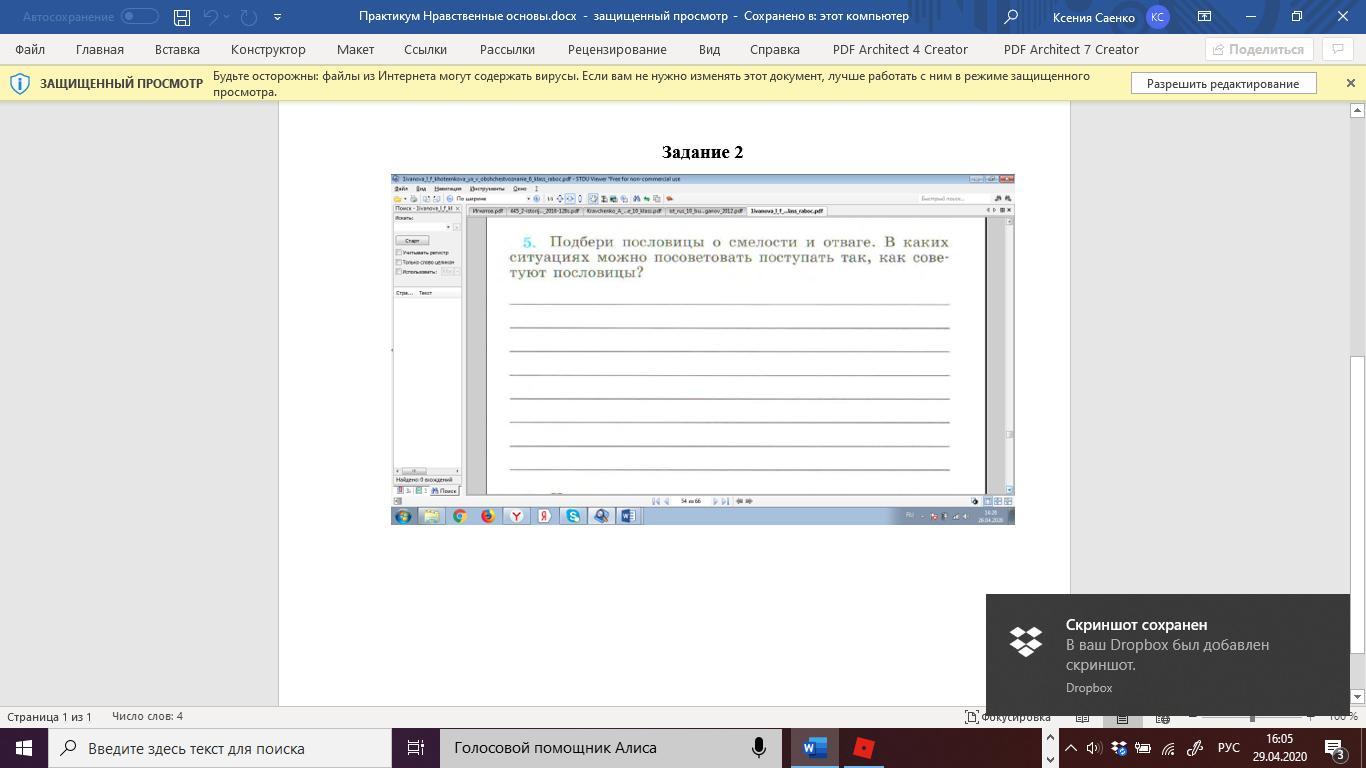Click Разрешить редактирование button

click(x=1223, y=84)
